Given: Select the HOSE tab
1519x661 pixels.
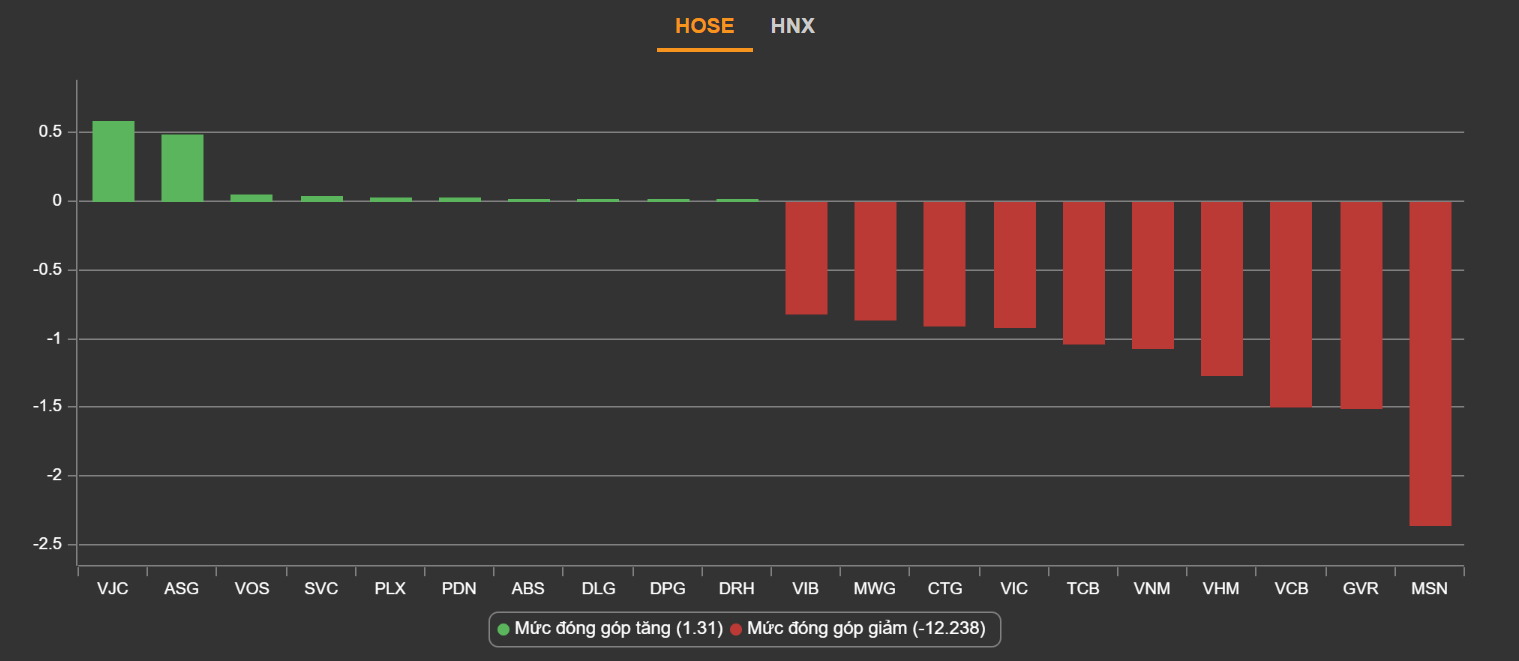Looking at the screenshot, I should 704,26.
